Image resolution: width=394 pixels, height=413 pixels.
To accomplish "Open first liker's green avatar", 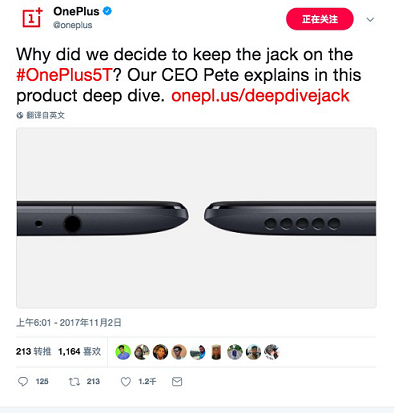I will point(123,352).
